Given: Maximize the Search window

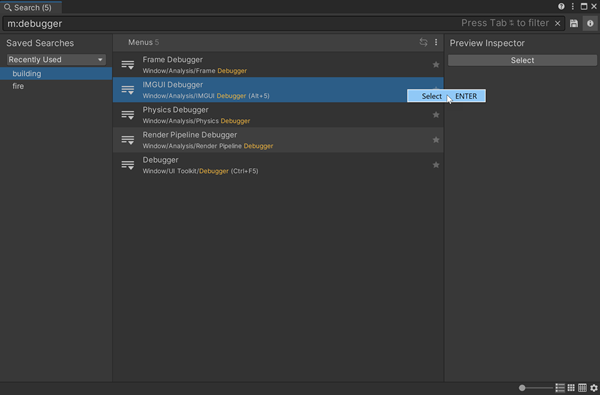Looking at the screenshot, I should [584, 6].
